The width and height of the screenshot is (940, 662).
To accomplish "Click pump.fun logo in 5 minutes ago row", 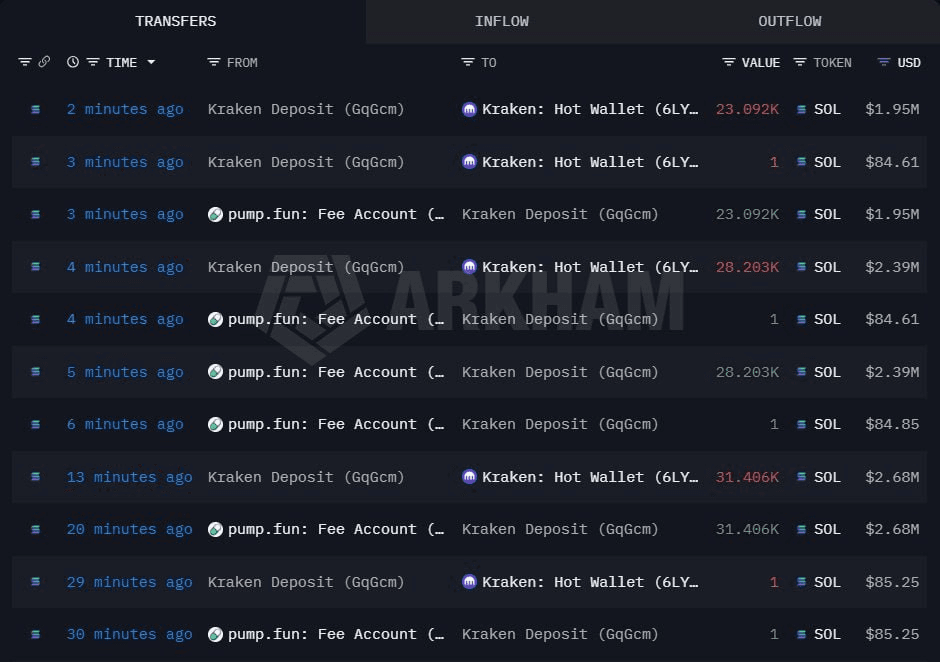I will coord(215,372).
